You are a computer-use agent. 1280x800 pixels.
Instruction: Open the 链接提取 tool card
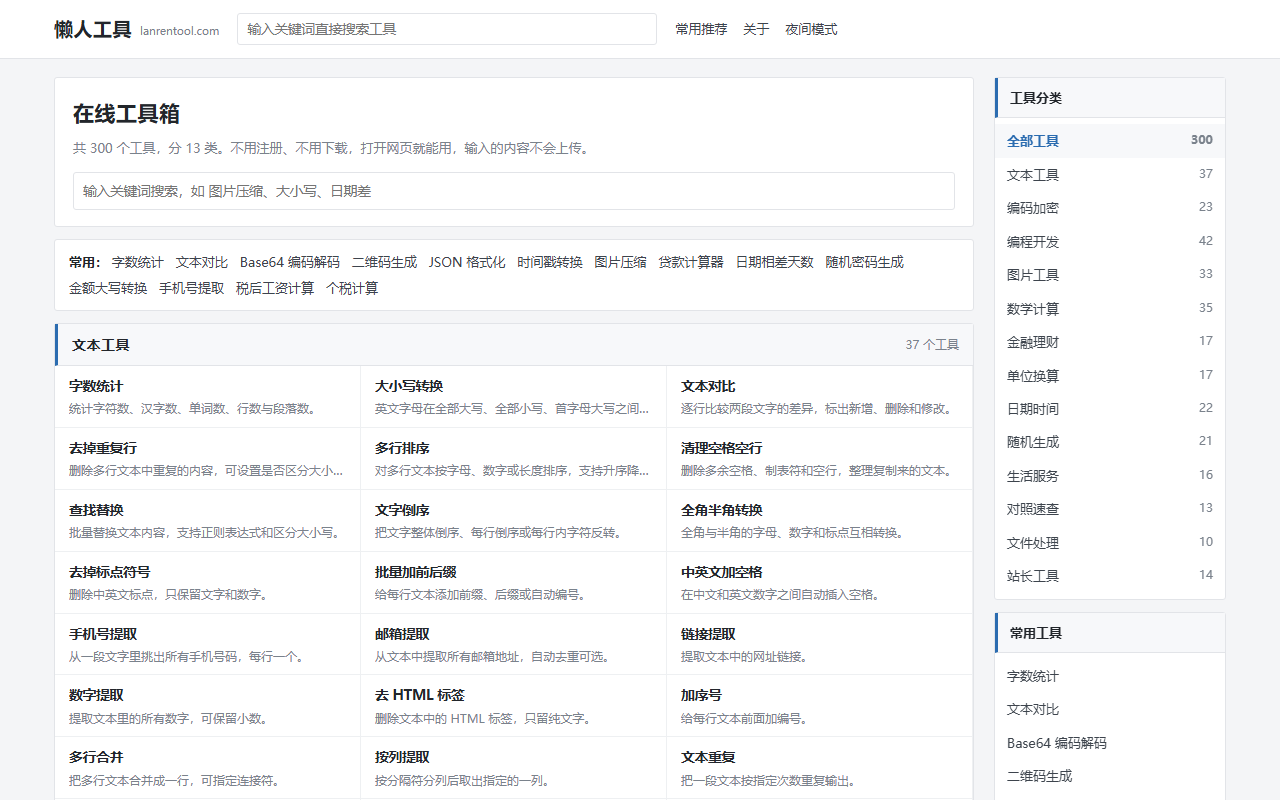pos(819,645)
